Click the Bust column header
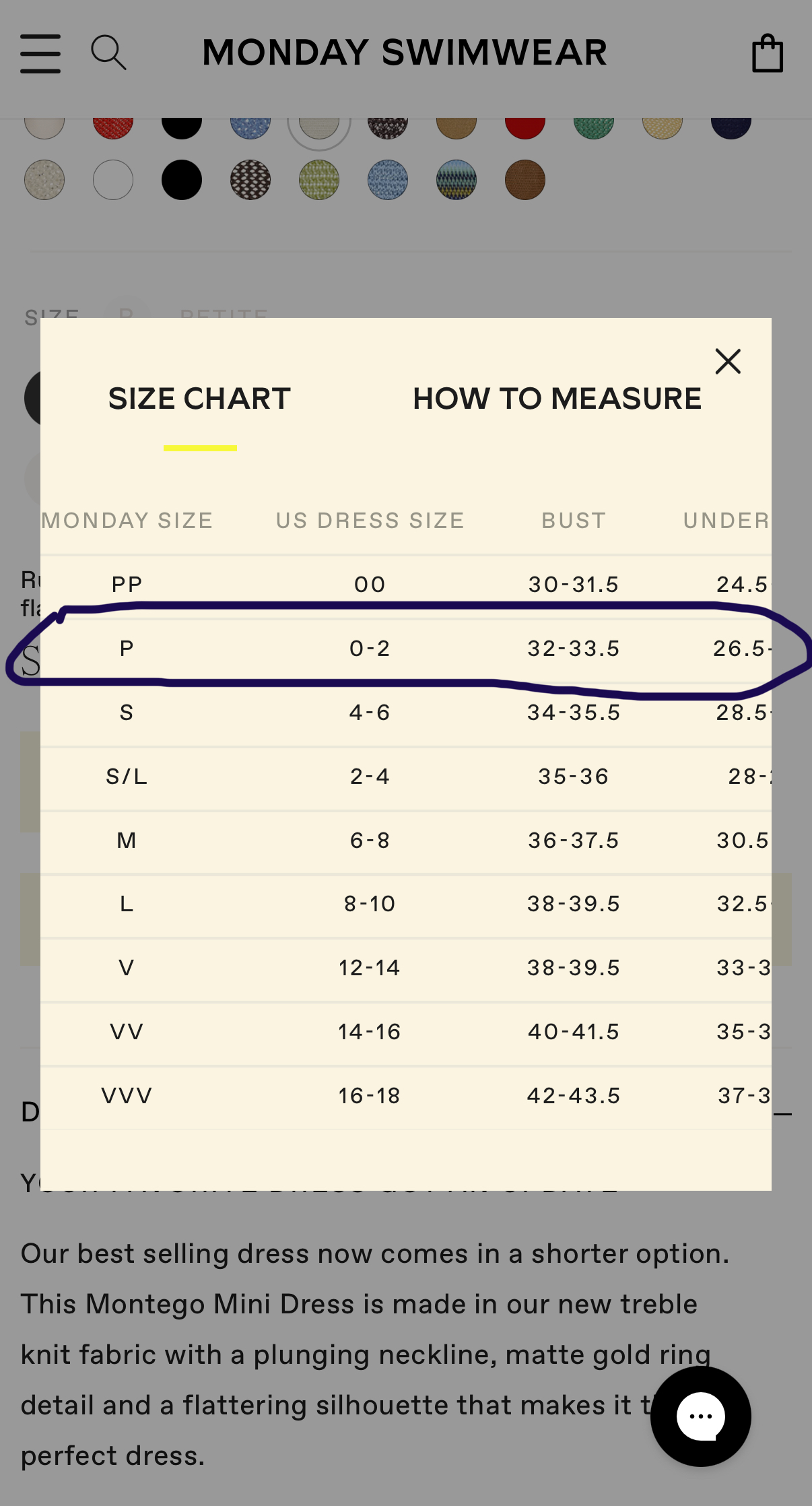 tap(574, 521)
